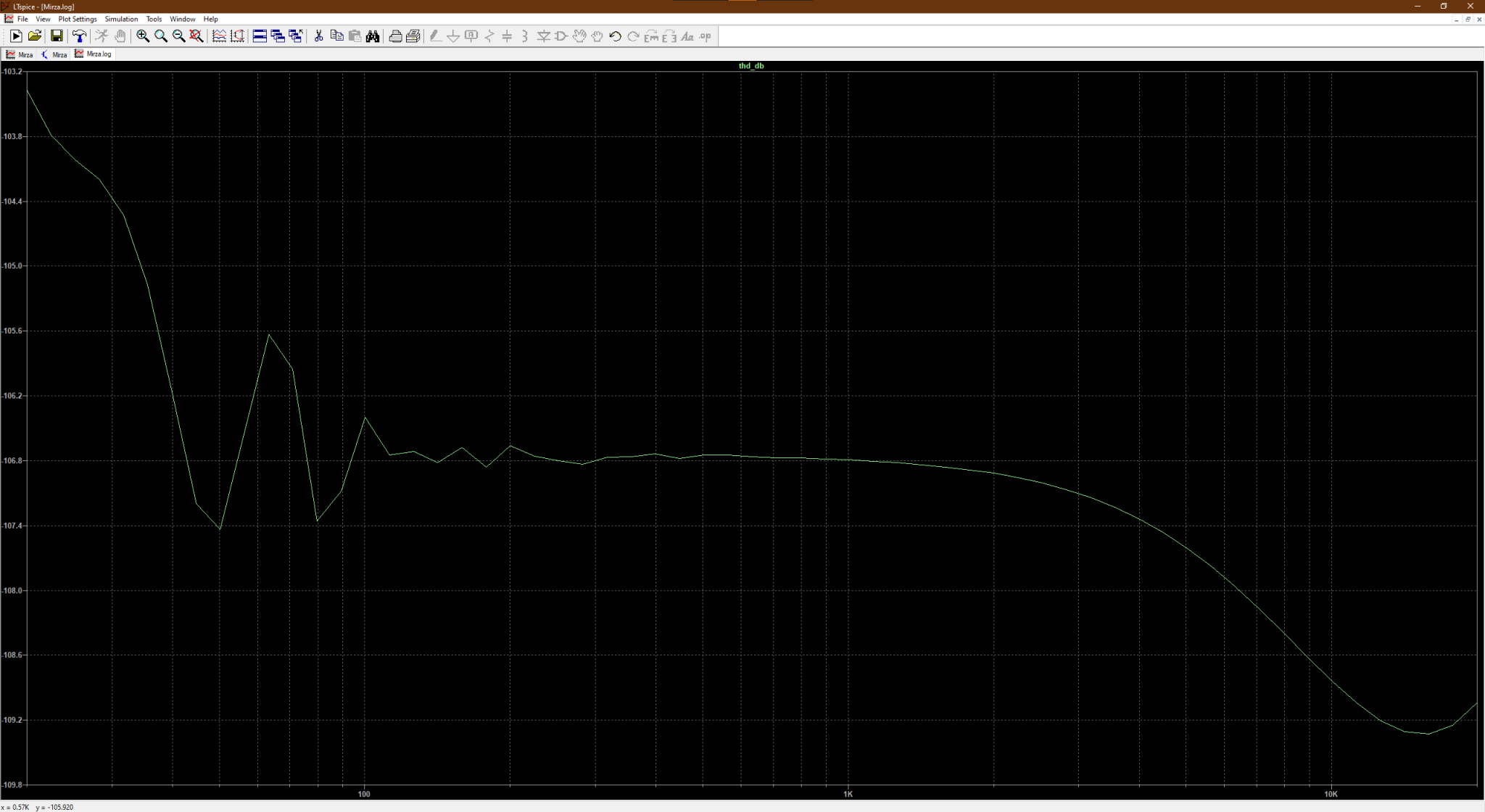Save using the floppy disk icon
Image resolution: width=1485 pixels, height=812 pixels.
pos(57,36)
